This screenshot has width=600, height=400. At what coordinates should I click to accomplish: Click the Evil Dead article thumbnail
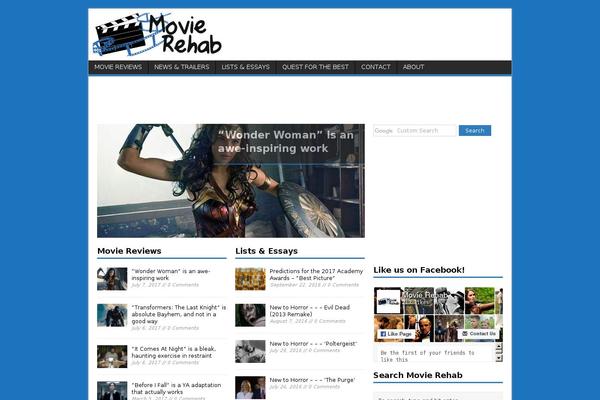(x=250, y=315)
